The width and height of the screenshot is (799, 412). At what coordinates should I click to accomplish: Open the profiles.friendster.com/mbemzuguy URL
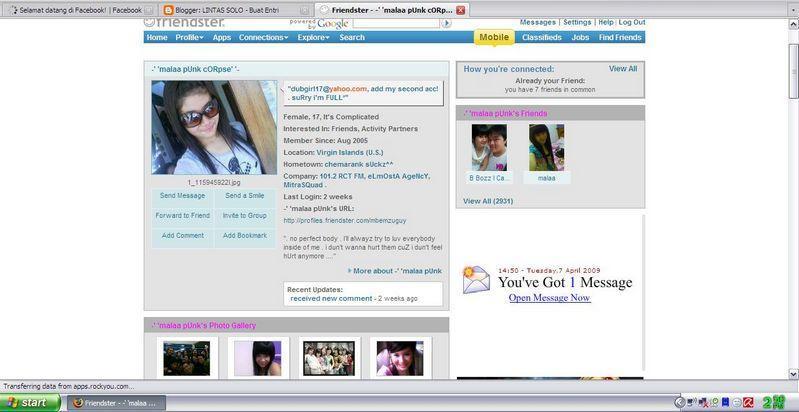[345, 221]
